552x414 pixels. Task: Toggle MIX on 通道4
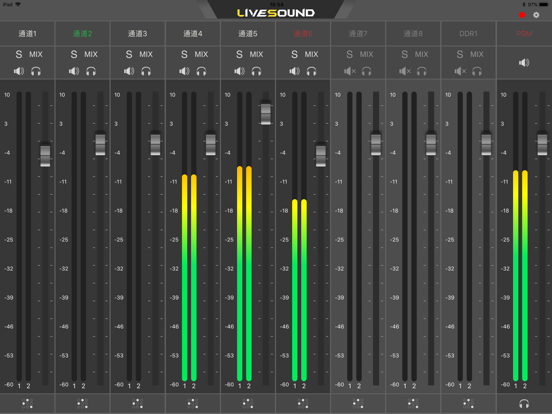[x=201, y=54]
